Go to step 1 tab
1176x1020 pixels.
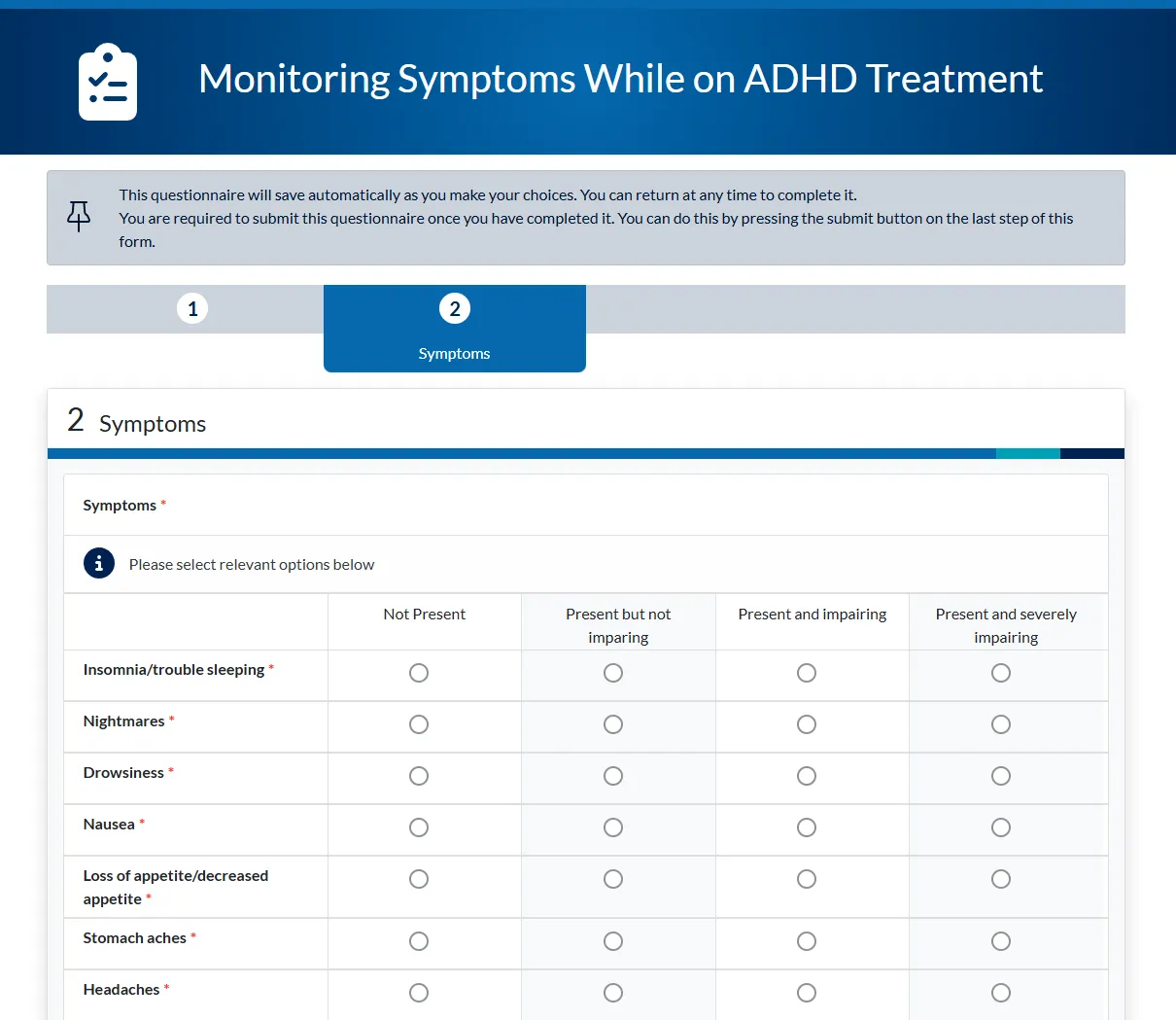[192, 309]
